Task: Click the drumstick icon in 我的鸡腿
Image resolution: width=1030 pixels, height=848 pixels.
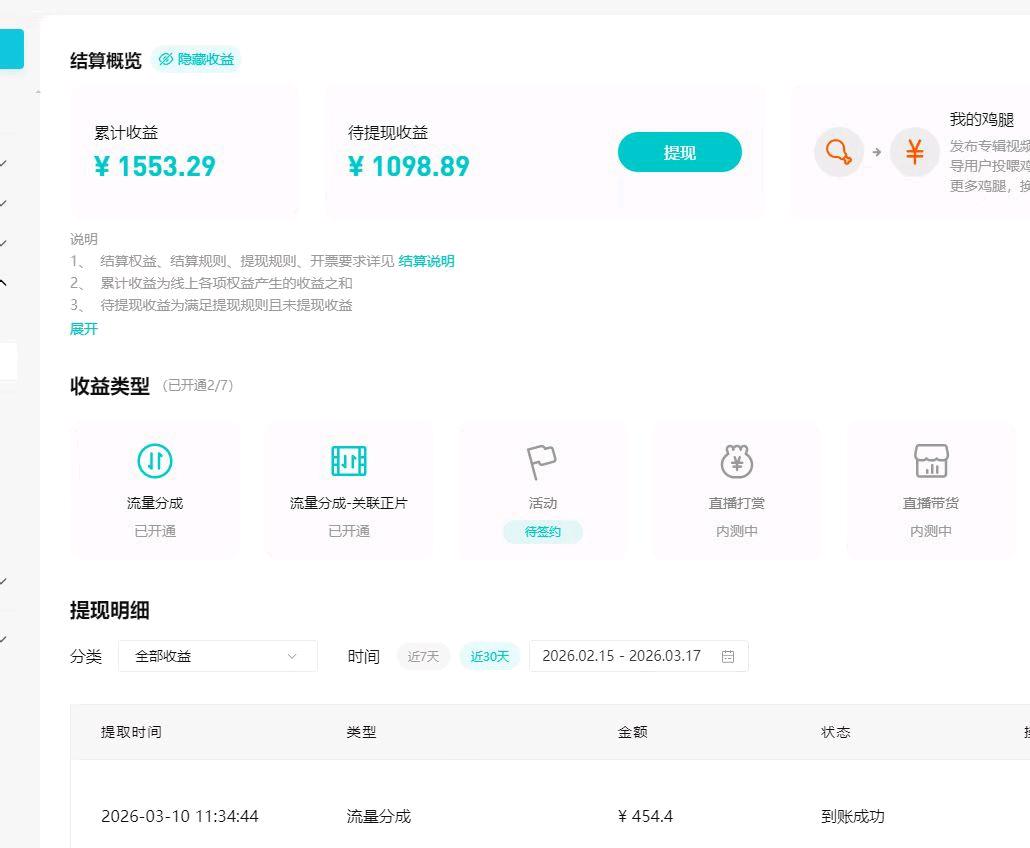Action: pos(840,152)
